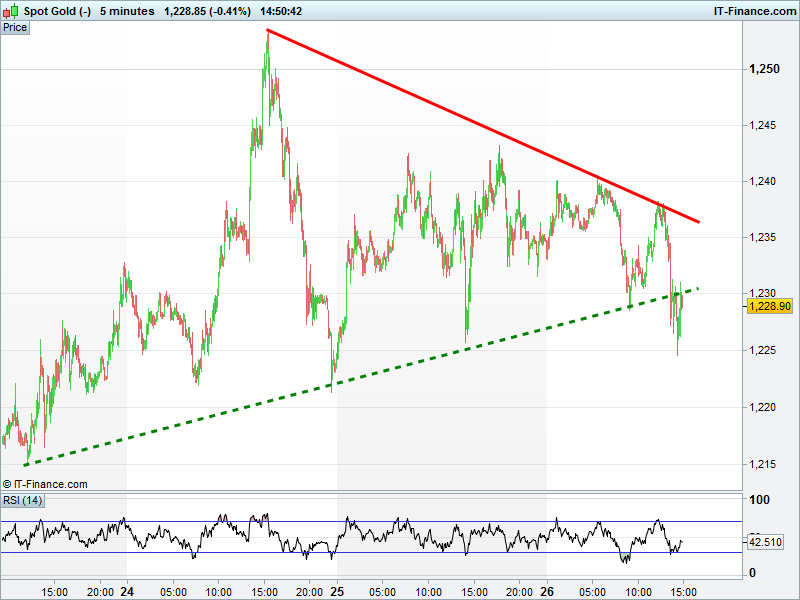This screenshot has height=600, width=800.
Task: Click the © IT-Finance.com copyright text
Action: [46, 484]
